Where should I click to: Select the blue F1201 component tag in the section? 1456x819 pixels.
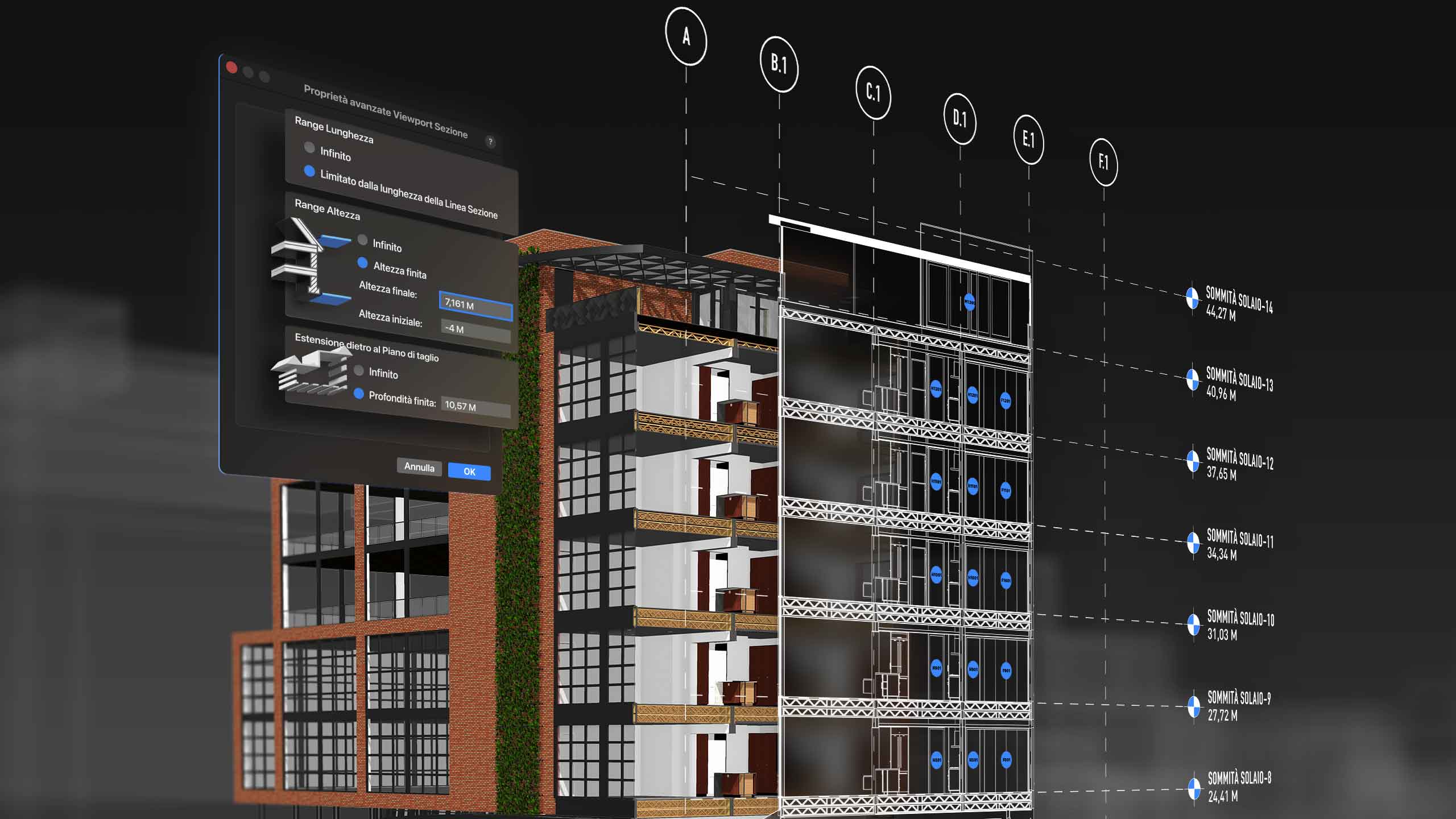(x=1007, y=400)
